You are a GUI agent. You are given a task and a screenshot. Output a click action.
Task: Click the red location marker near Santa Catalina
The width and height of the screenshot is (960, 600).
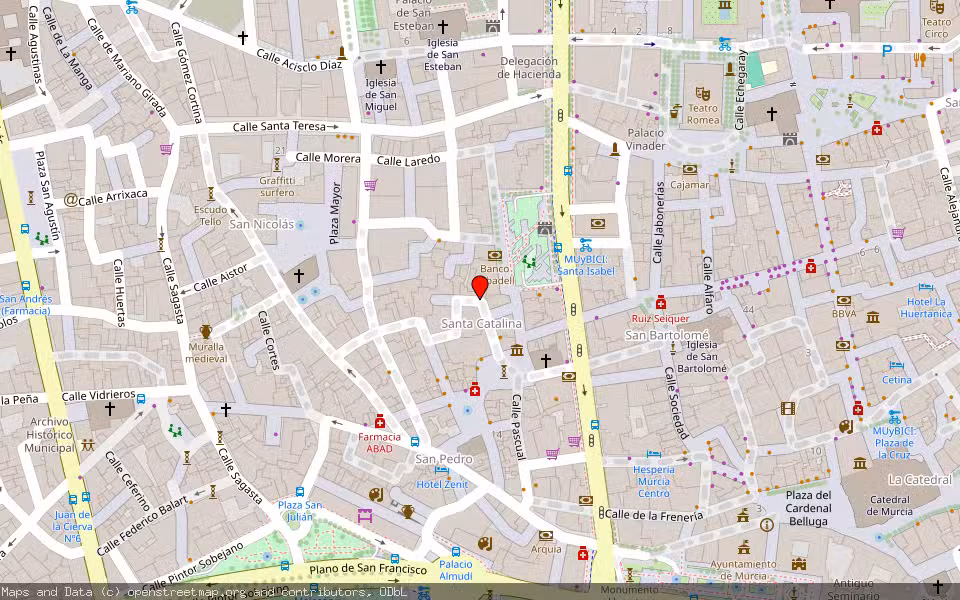point(480,287)
